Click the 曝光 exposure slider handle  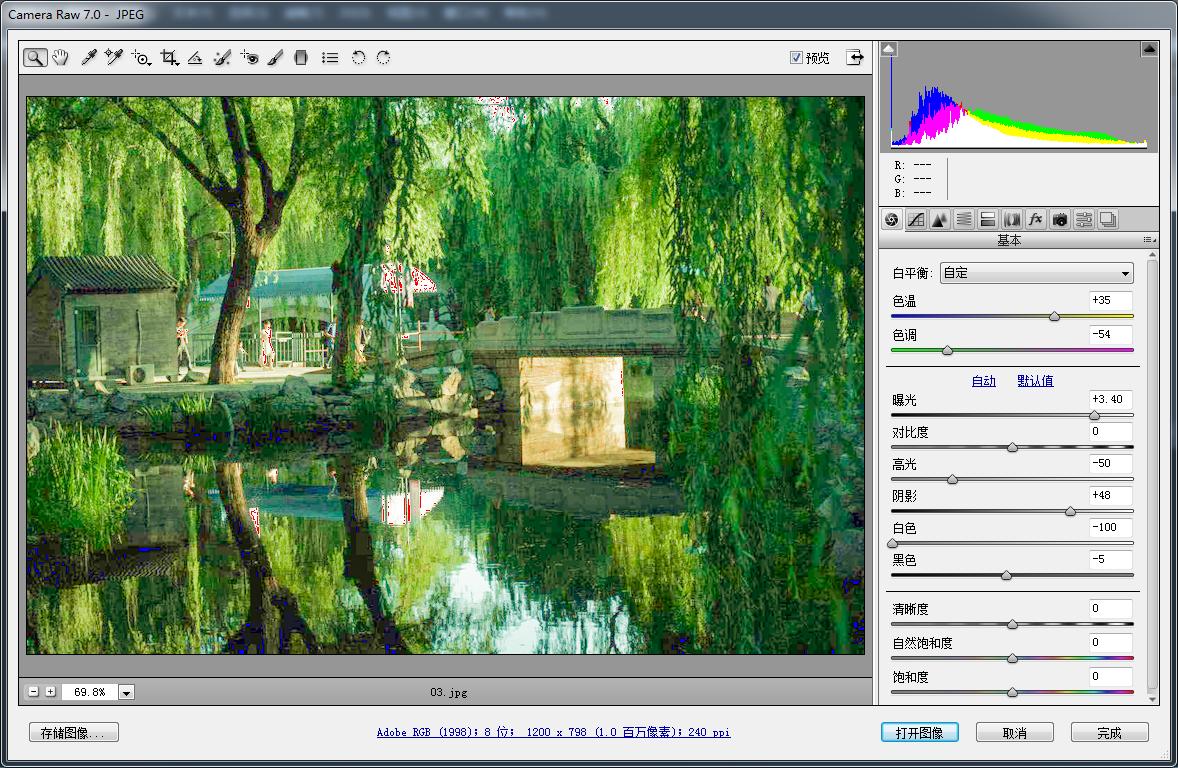click(x=1095, y=415)
